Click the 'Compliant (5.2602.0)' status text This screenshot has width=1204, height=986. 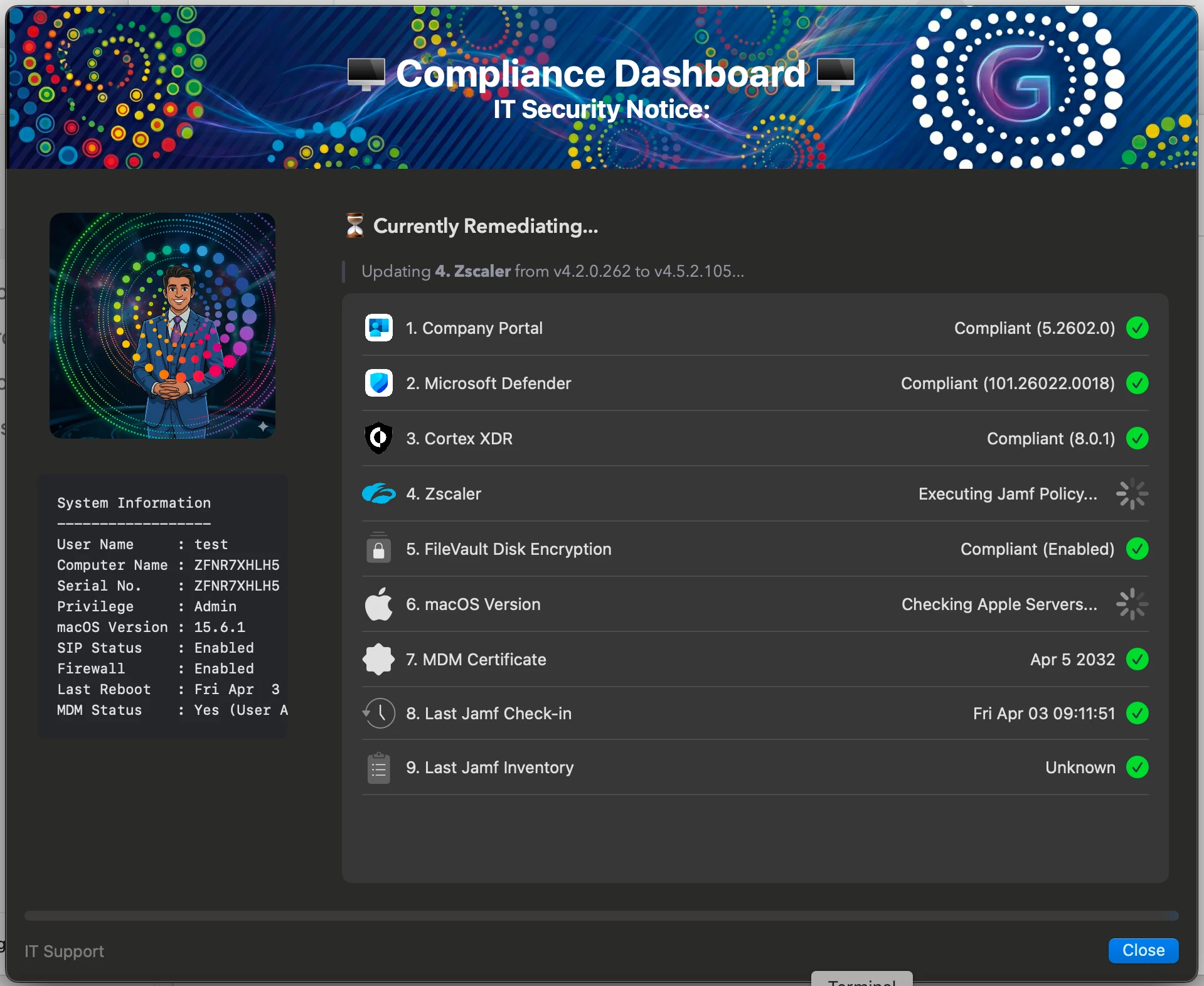point(1034,328)
